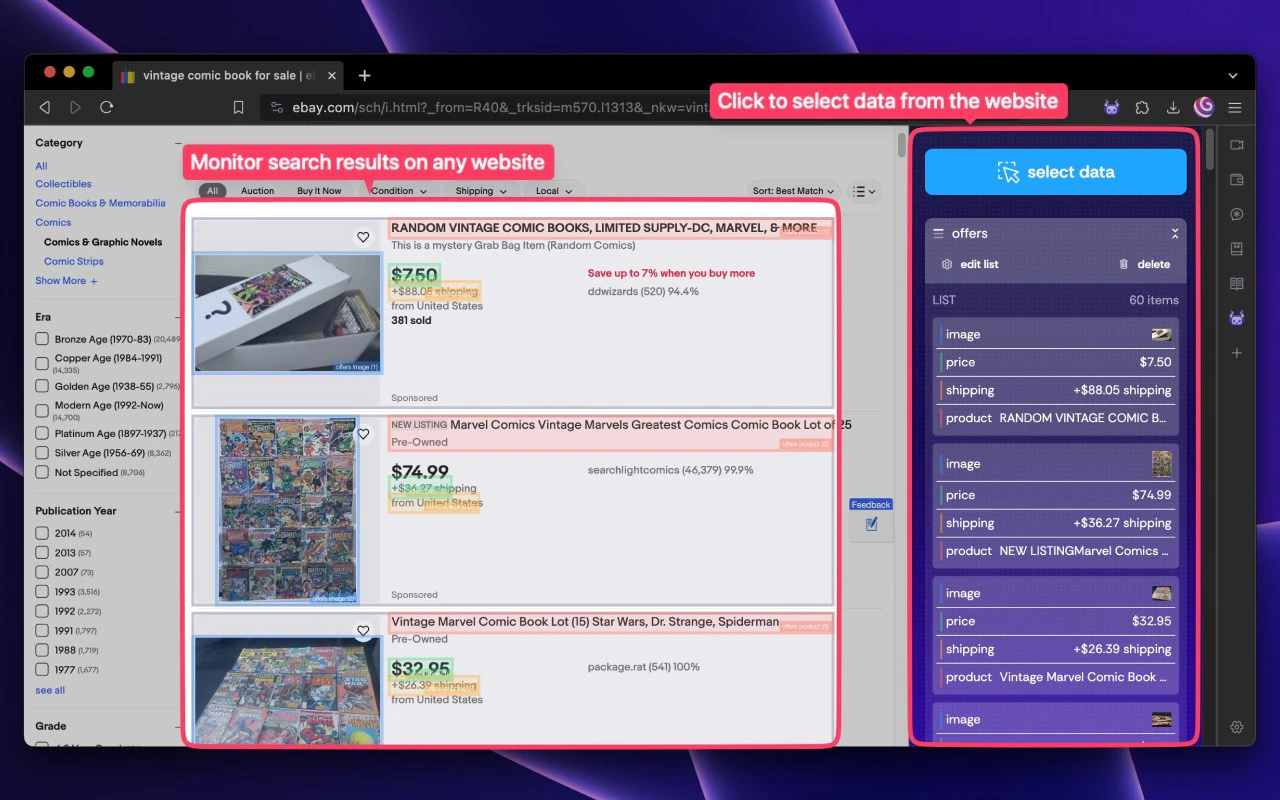Open the Vintage Marvel Comic Book Lot (15) title
The image size is (1280, 800).
click(585, 622)
